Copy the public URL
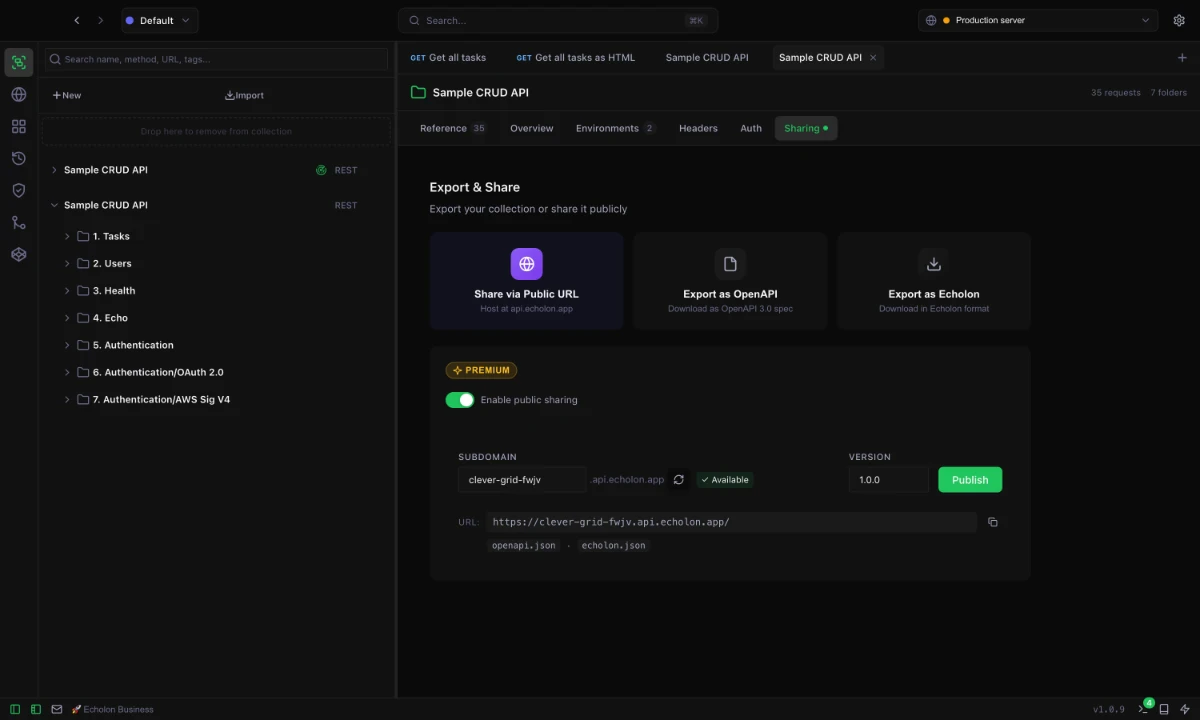The height and width of the screenshot is (720, 1200). [993, 522]
